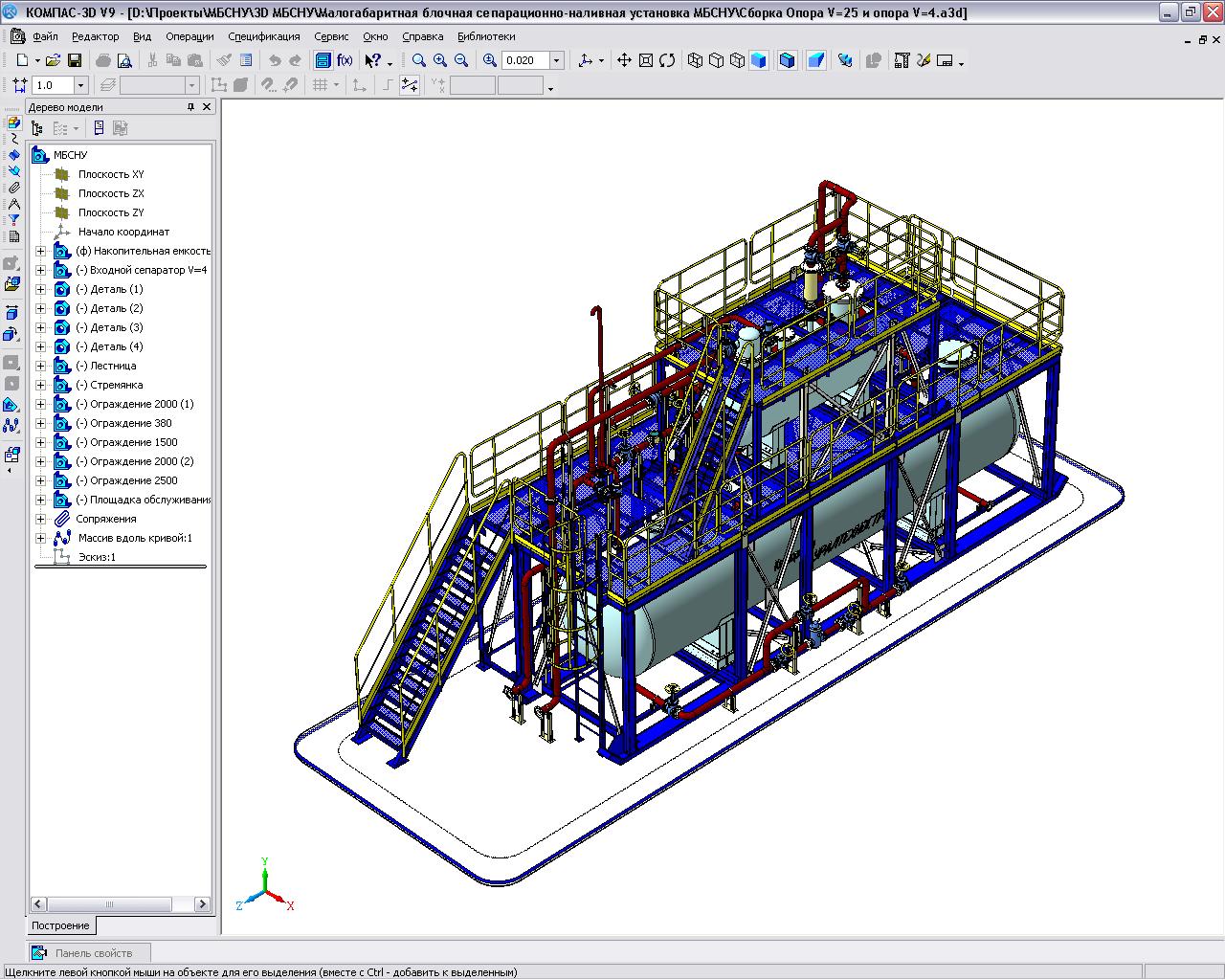
Task: Click the Zoom in magnifier icon
Action: pyautogui.click(x=440, y=60)
